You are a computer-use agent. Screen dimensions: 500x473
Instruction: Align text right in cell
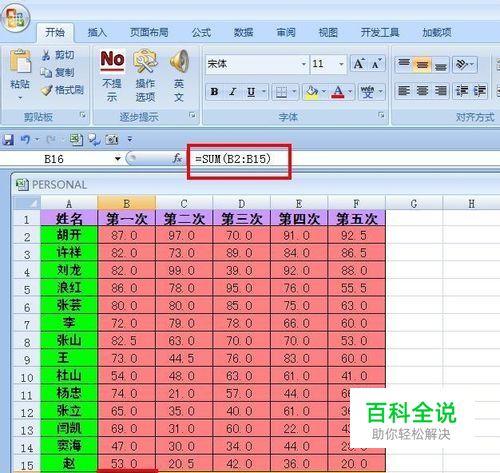tap(441, 91)
